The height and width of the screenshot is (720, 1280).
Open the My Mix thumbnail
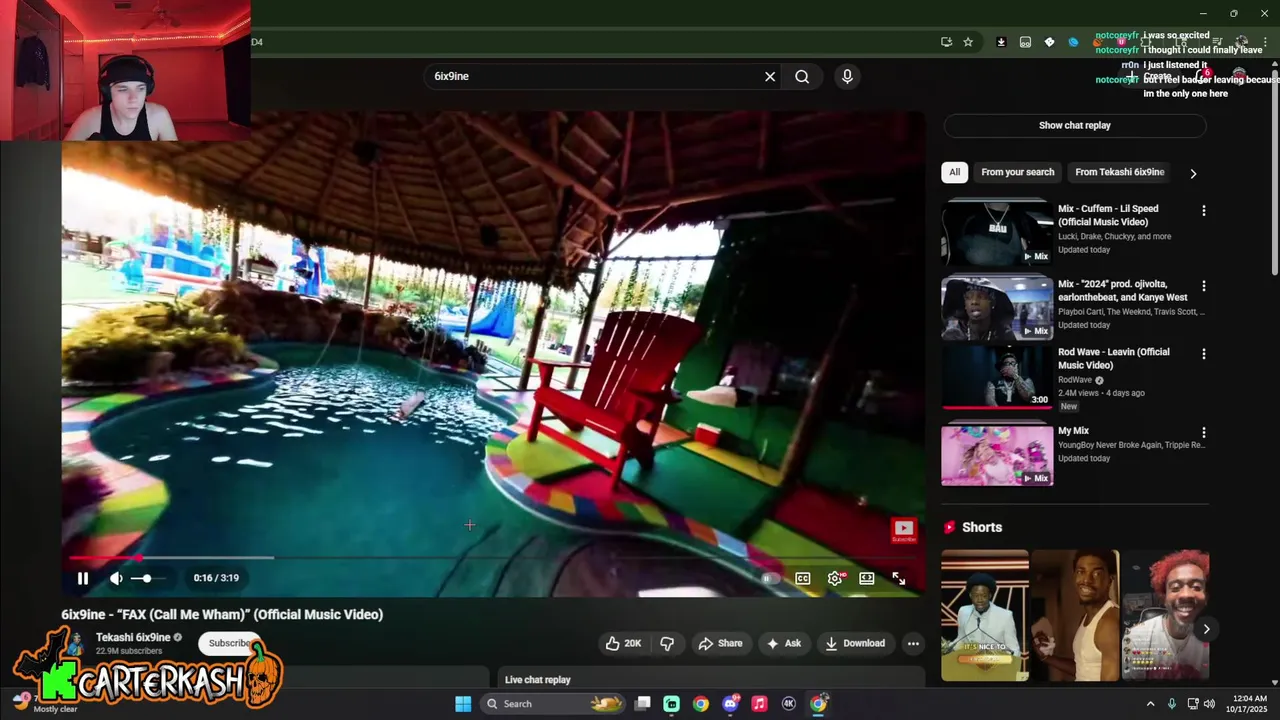coord(997,454)
